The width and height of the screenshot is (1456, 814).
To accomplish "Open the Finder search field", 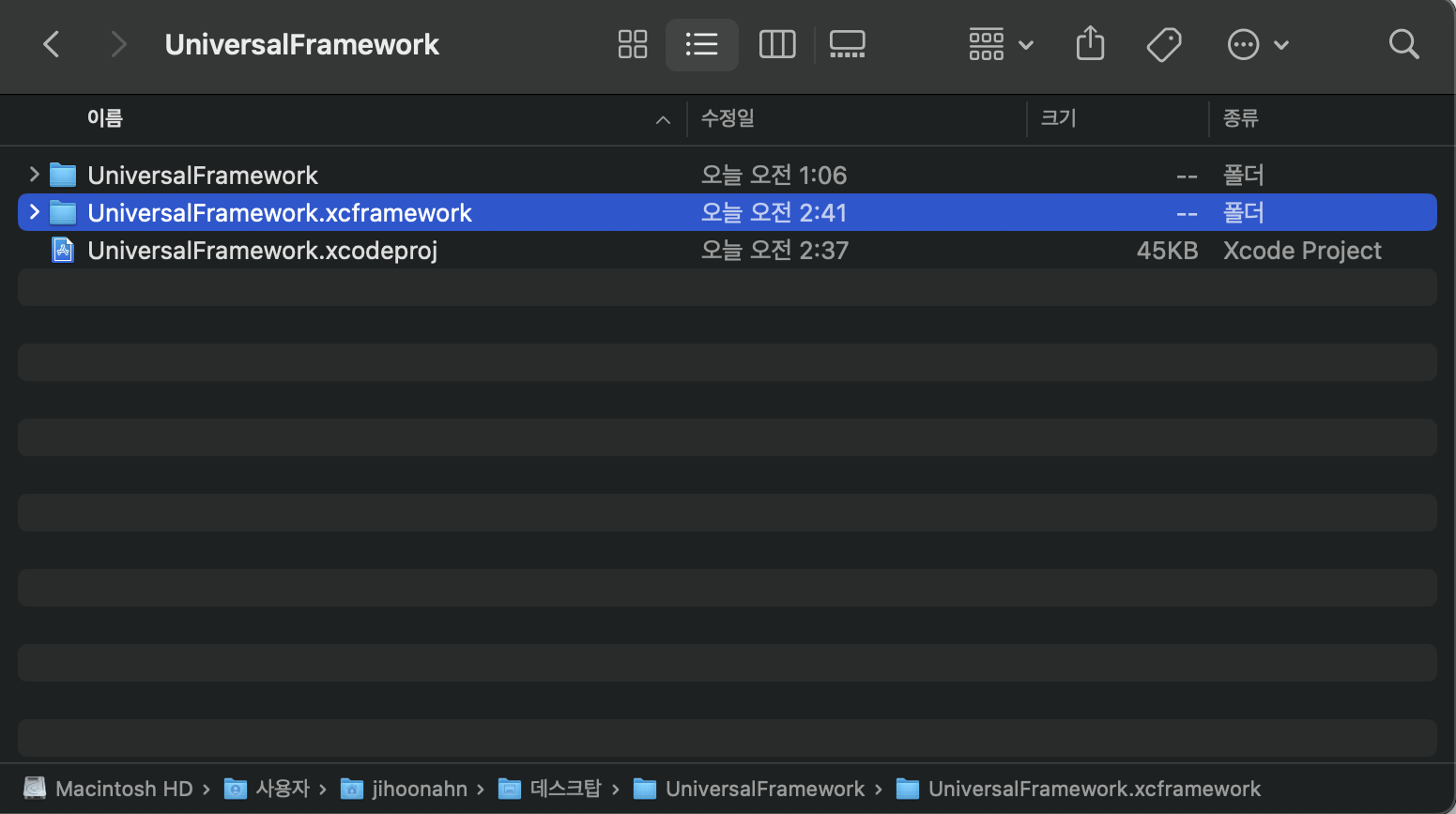I will pyautogui.click(x=1403, y=44).
